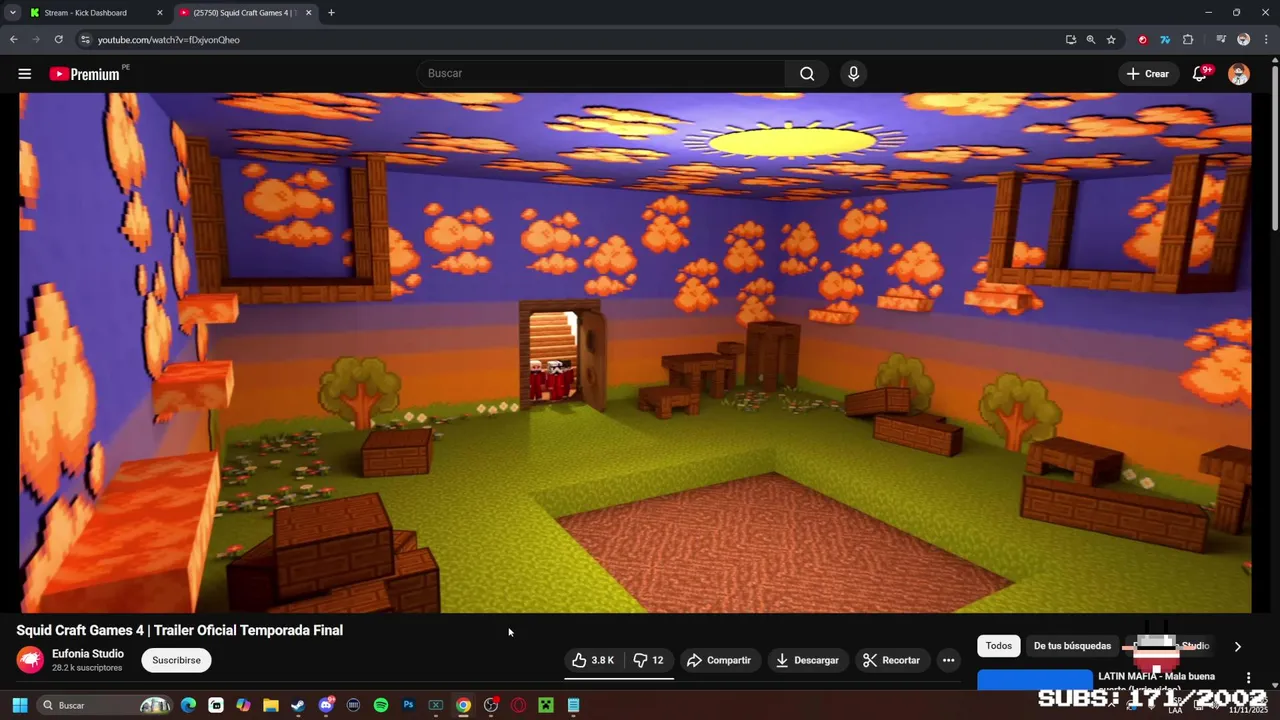Open more actions ellipsis under video
Screen dimensions: 1280x720
coord(948,661)
